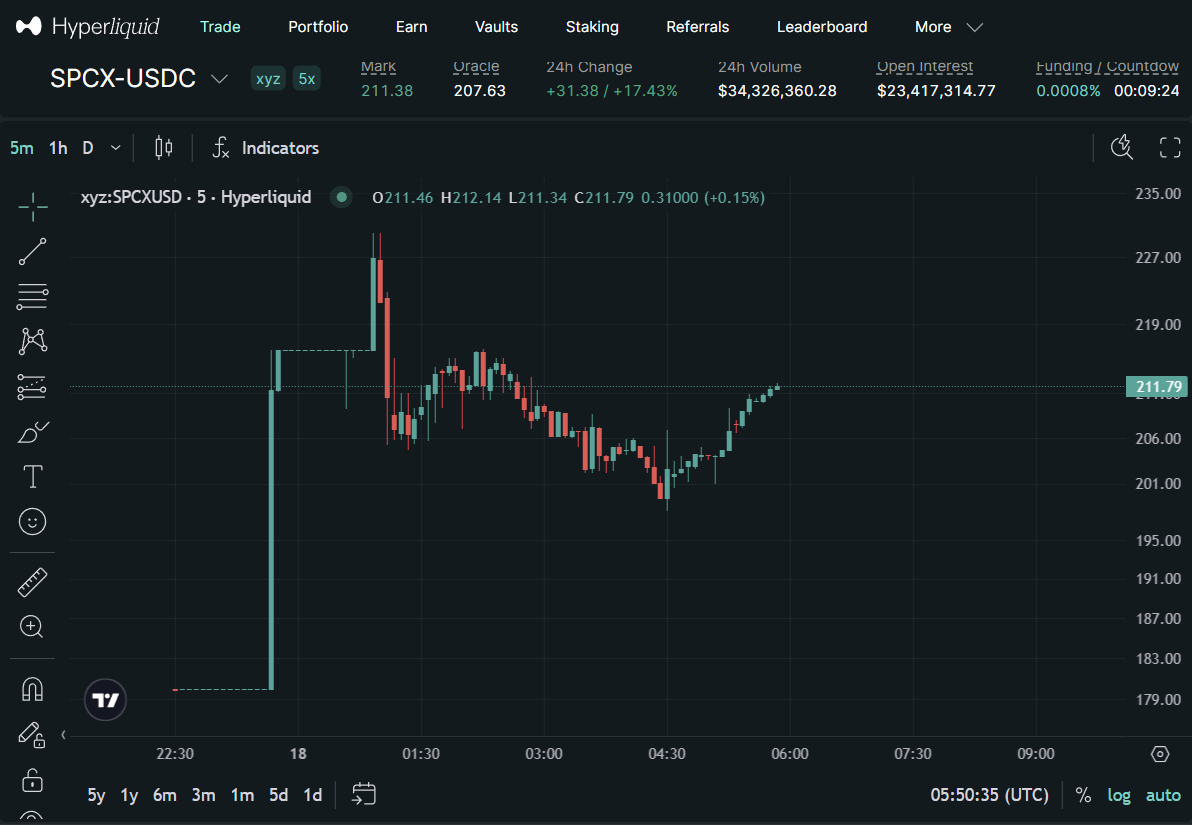The image size is (1192, 825).
Task: Open the Indicators dialog
Action: pos(266,148)
